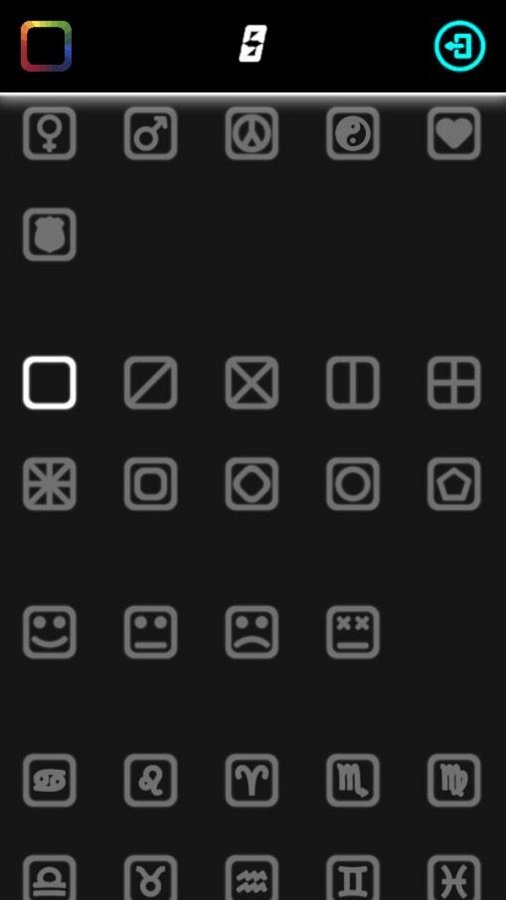Tap the white lightning logo in the header
The image size is (506, 900).
tap(253, 44)
